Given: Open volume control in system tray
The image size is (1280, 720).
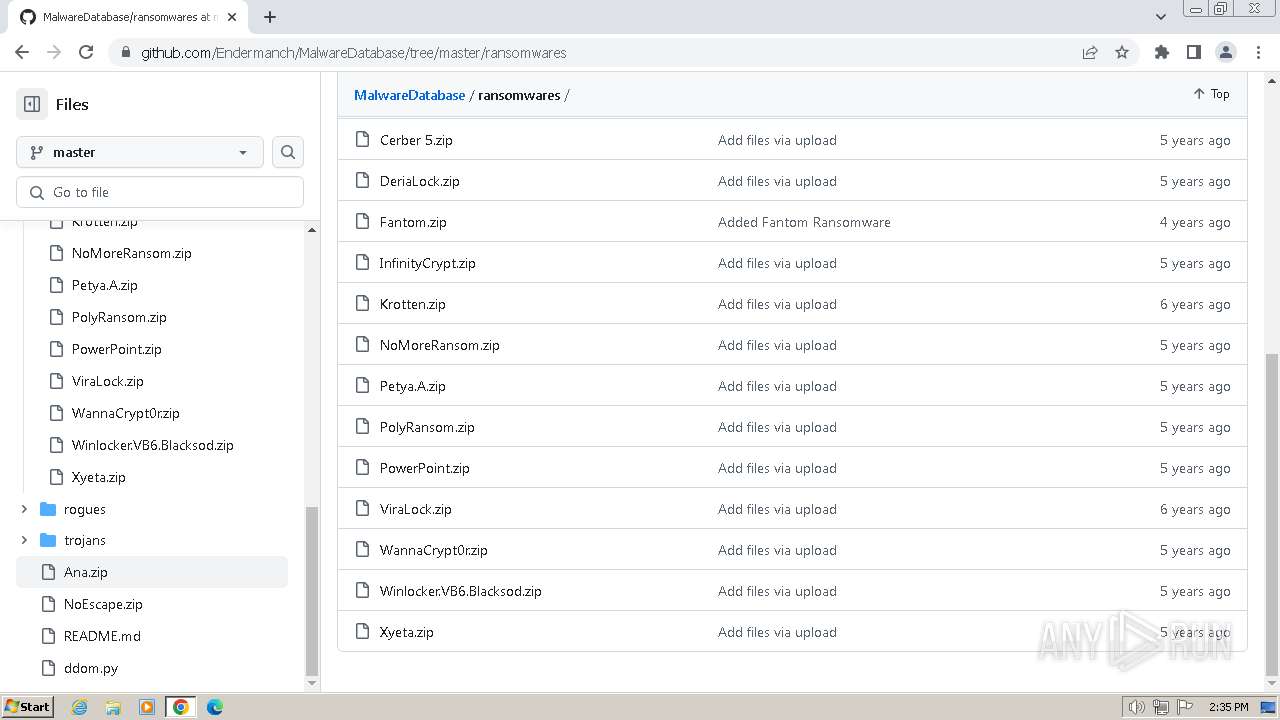Looking at the screenshot, I should click(1137, 707).
